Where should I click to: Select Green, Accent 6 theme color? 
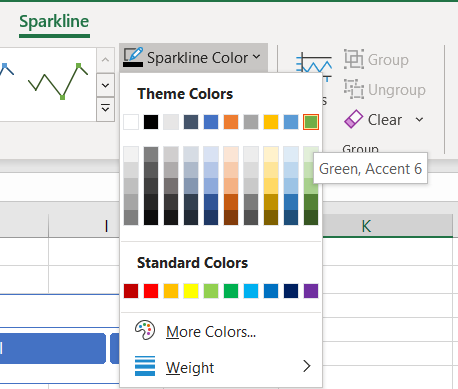311,122
